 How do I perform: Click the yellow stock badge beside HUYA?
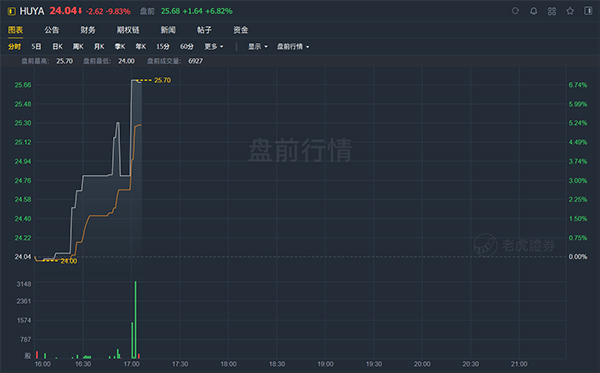coord(12,11)
